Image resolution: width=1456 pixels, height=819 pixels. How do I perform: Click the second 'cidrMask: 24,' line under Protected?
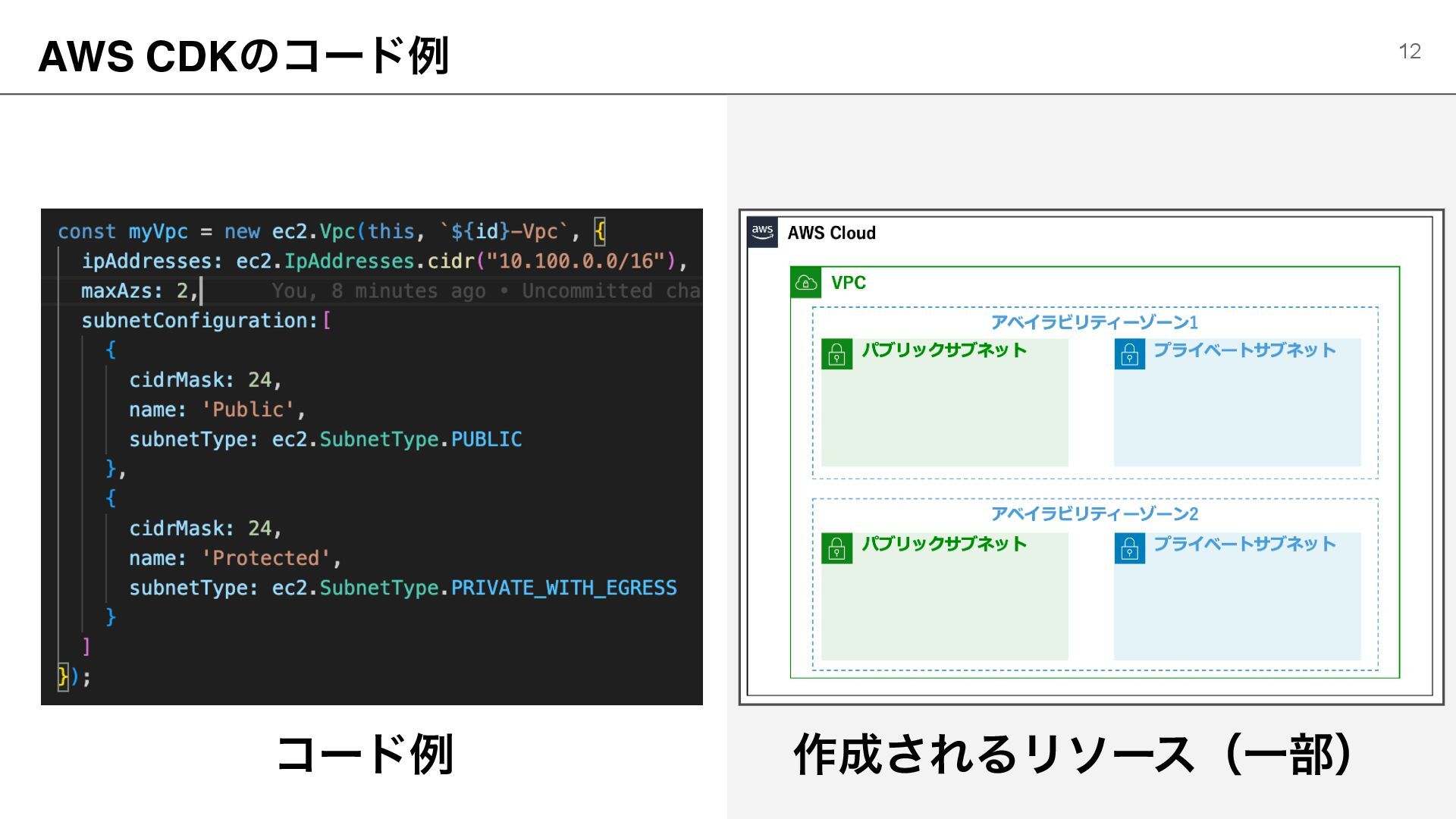[x=206, y=529]
